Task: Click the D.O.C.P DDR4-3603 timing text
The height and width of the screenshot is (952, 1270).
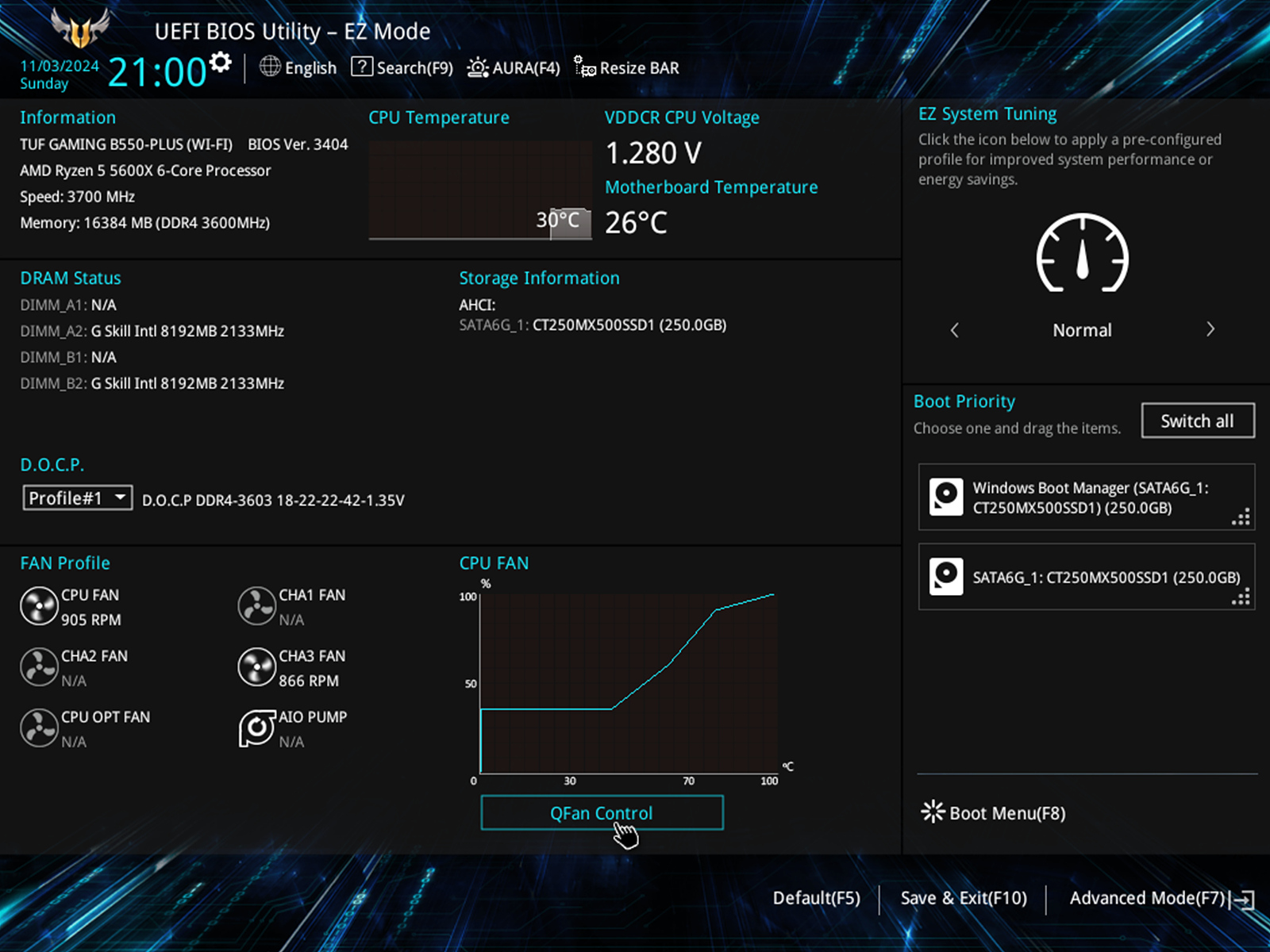Action: [273, 500]
